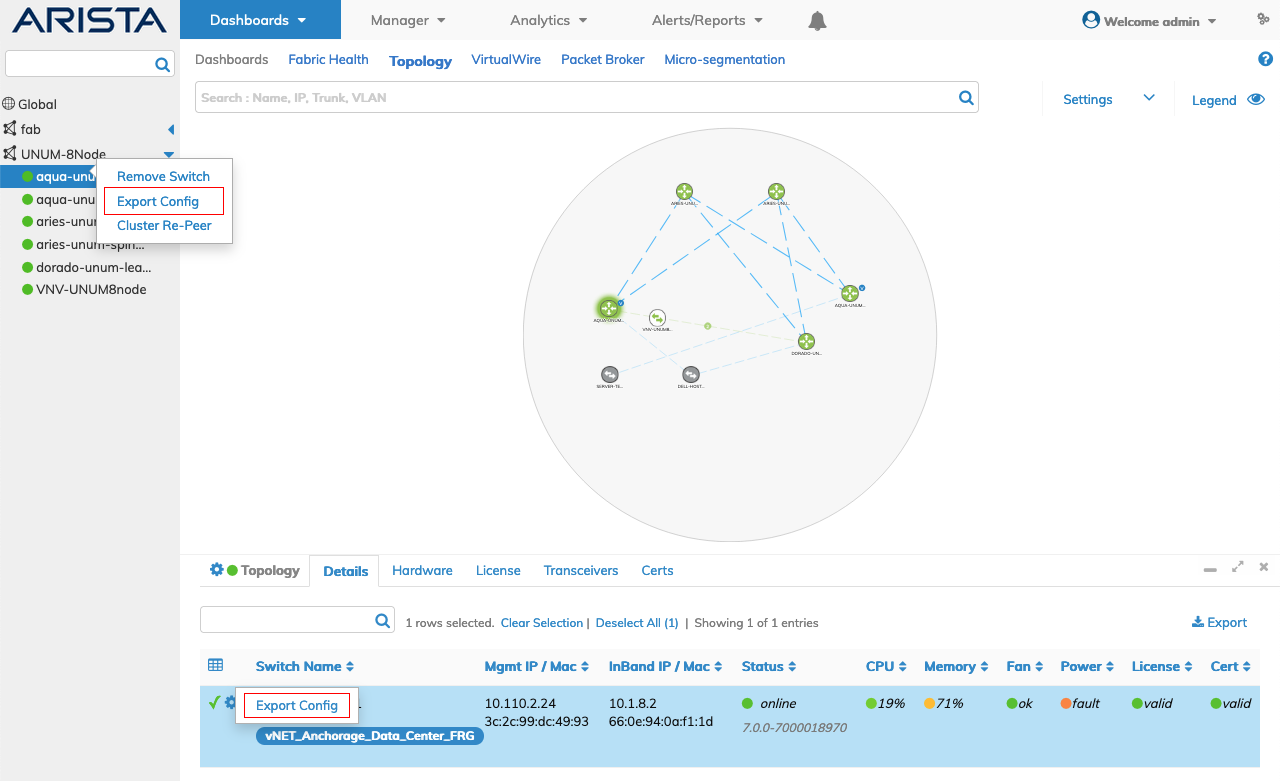Click the green check mark on the selected row
1280x781 pixels.
(214, 703)
